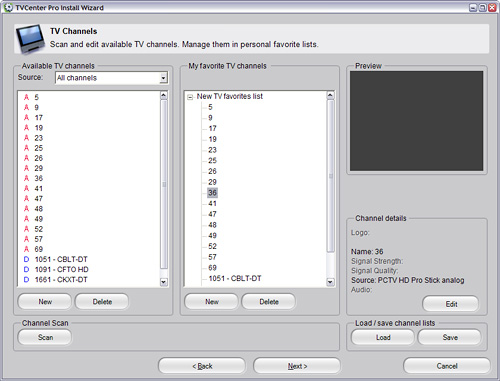Go Back to previous wizard page
The image size is (500, 381).
tap(202, 366)
